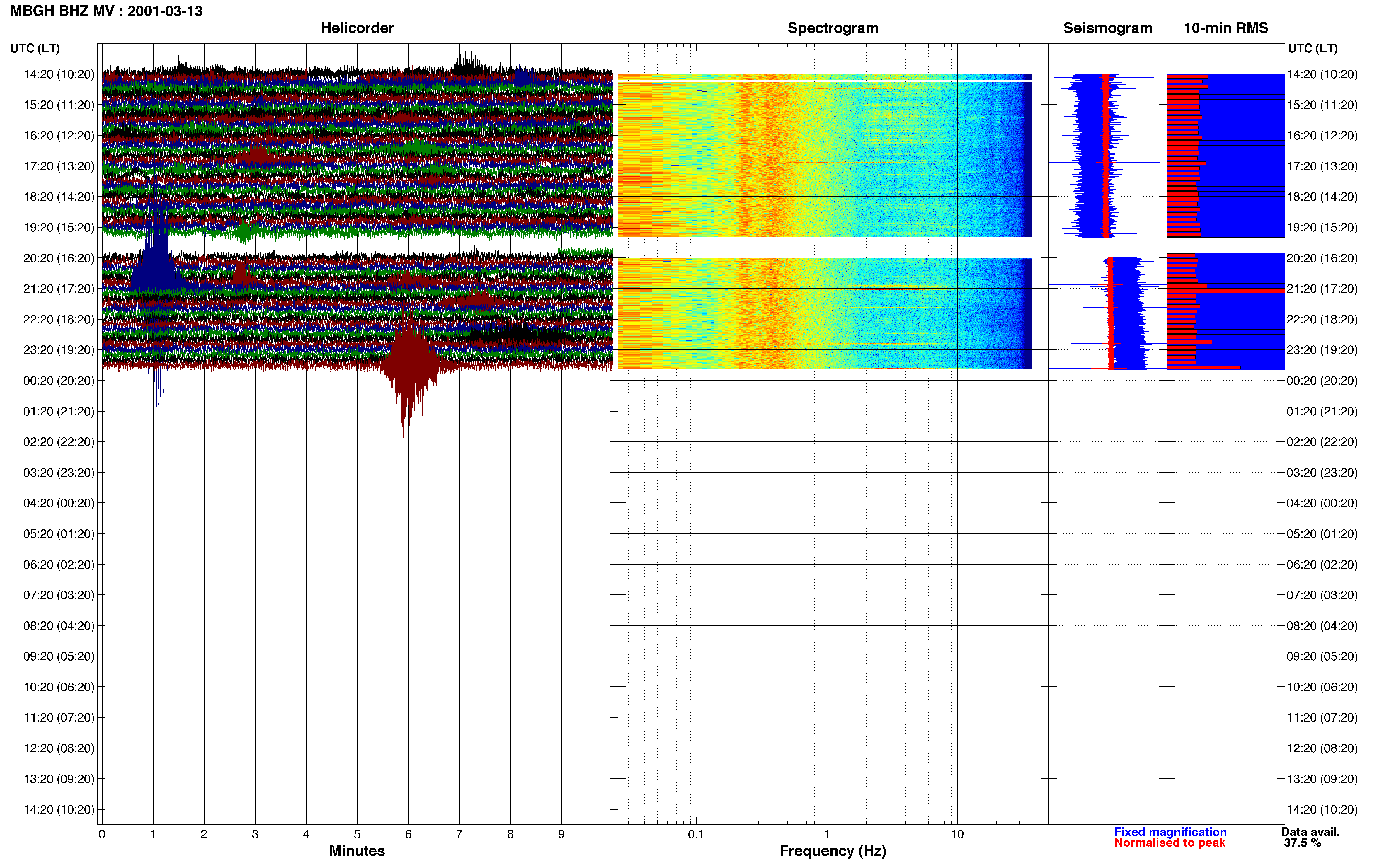Click right-side time label '15:20 (11:20)'

(x=1322, y=105)
